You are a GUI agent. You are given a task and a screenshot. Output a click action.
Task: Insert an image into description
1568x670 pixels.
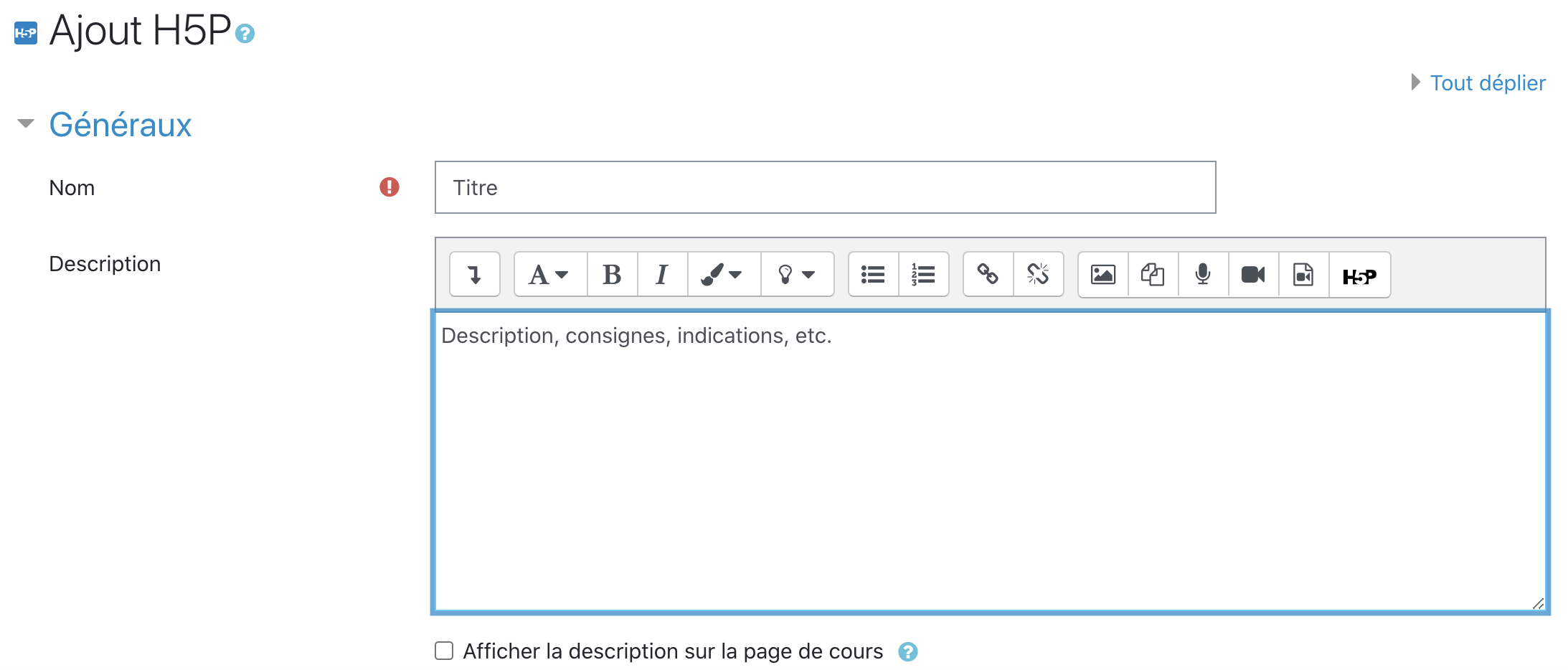tap(1102, 275)
